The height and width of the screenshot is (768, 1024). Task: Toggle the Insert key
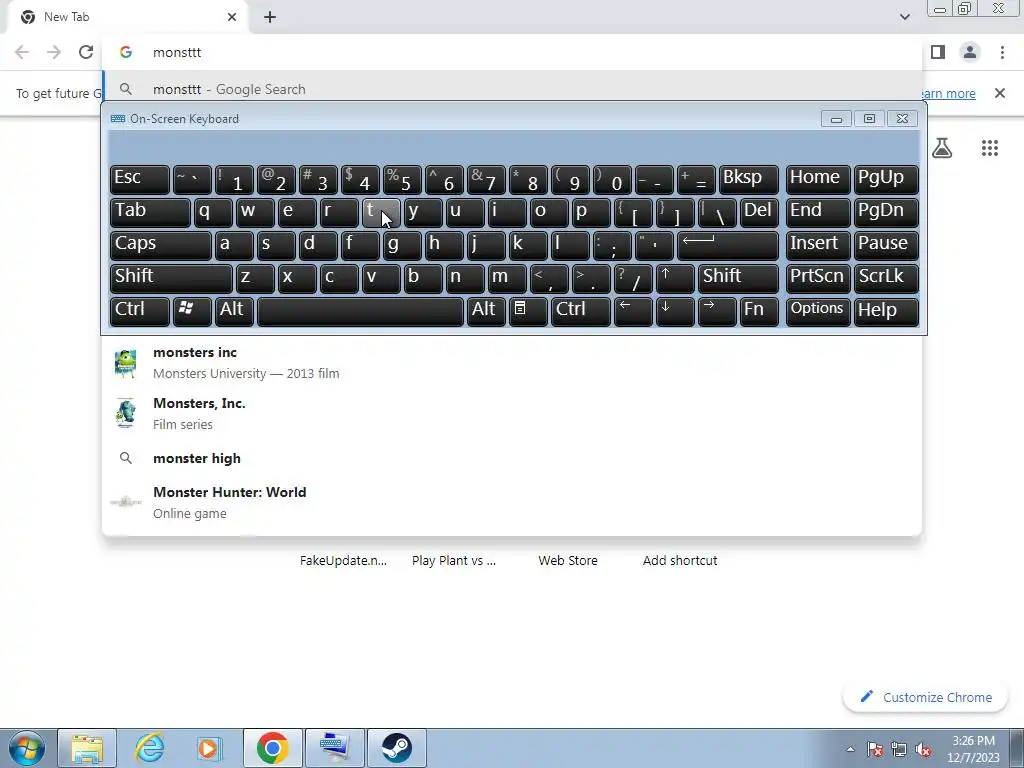tap(818, 246)
